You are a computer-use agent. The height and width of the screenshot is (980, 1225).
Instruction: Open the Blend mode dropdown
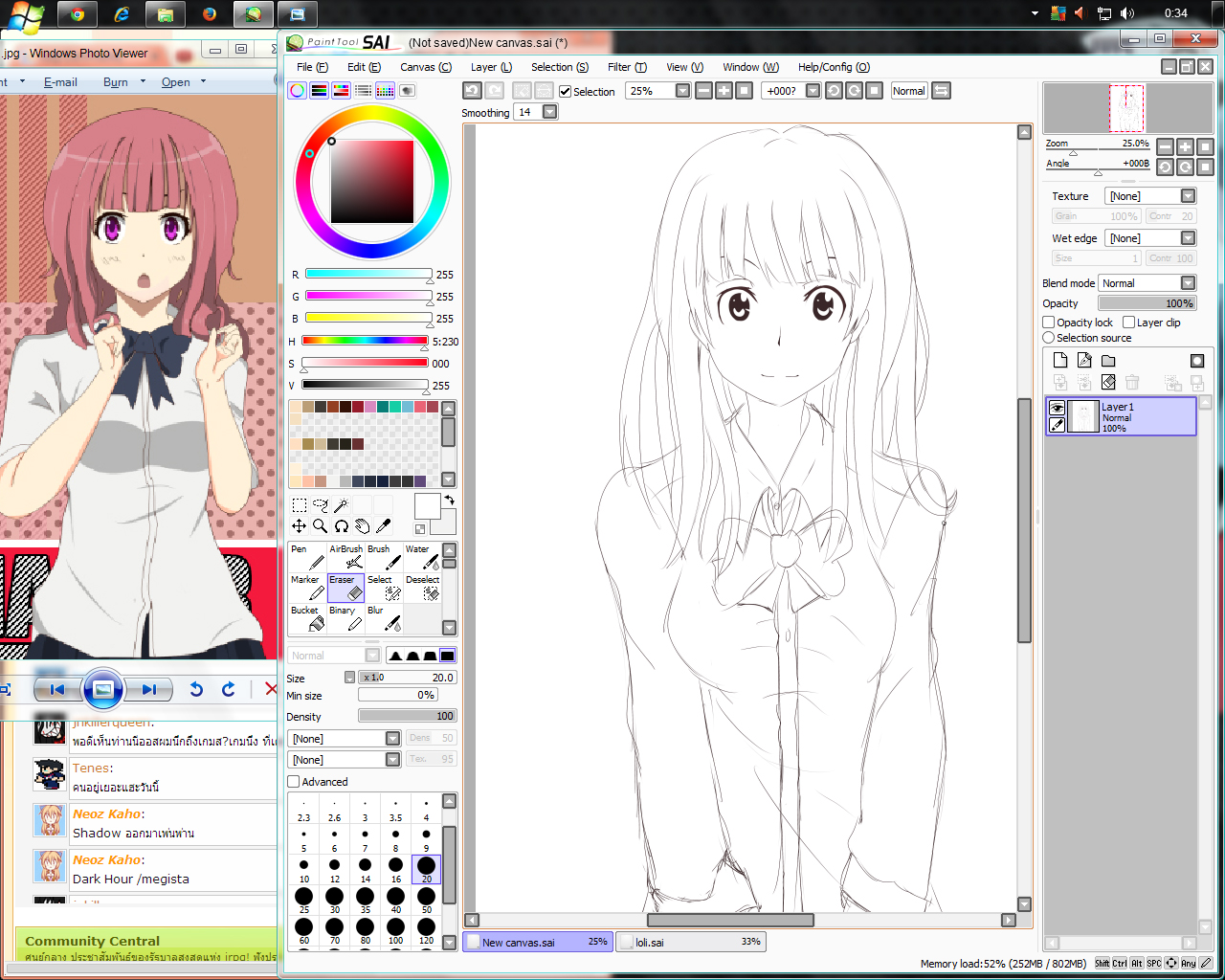pos(1147,283)
